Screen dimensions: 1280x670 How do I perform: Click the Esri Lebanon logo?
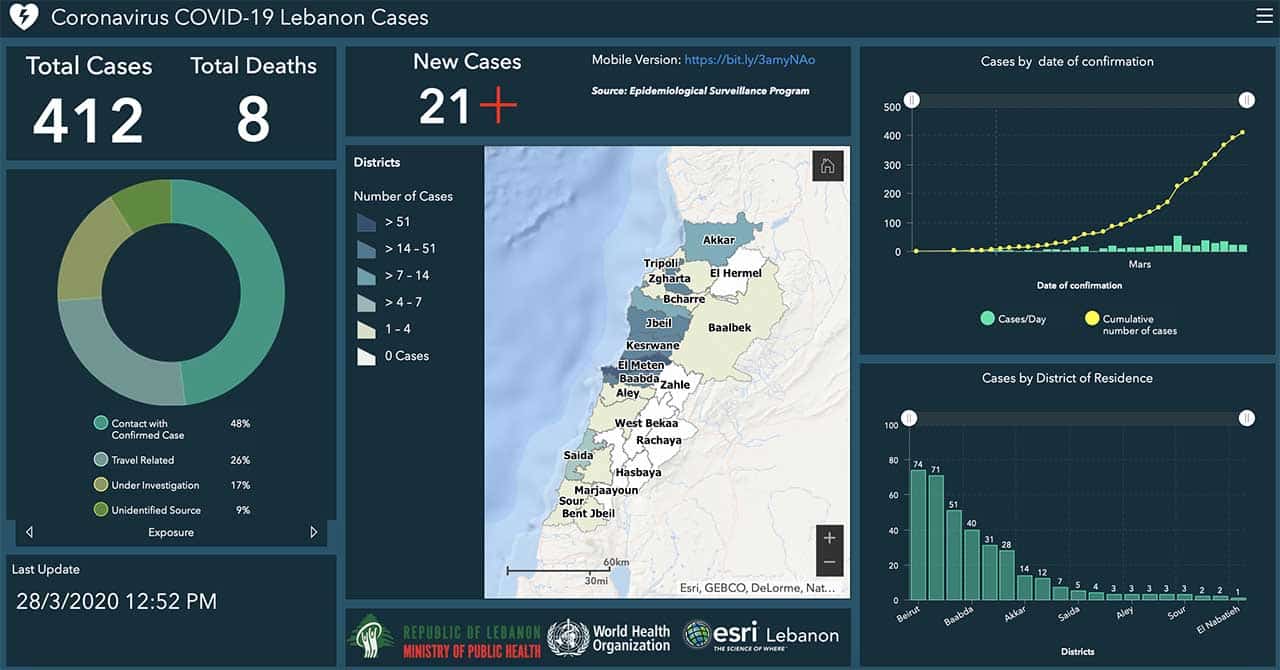761,635
